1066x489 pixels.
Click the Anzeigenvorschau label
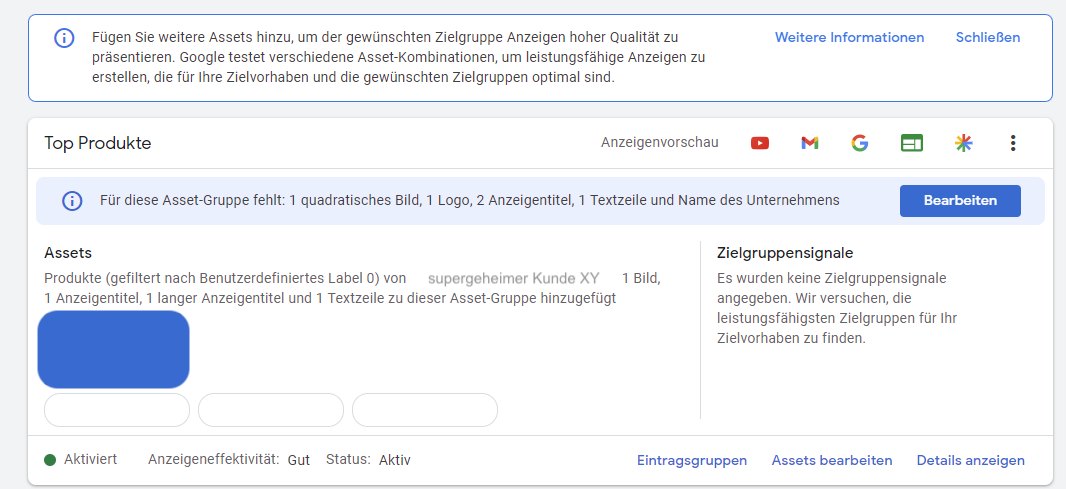tap(659, 143)
